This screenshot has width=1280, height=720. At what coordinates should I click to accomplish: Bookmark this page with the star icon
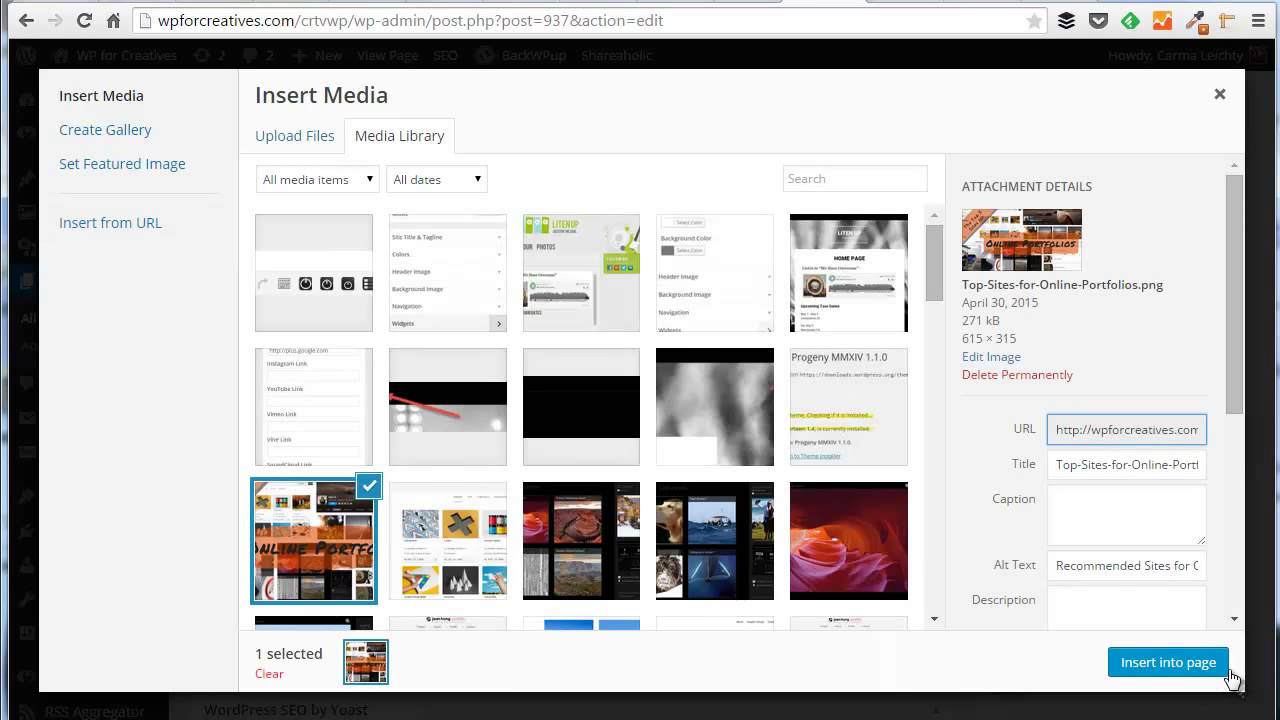(1034, 21)
